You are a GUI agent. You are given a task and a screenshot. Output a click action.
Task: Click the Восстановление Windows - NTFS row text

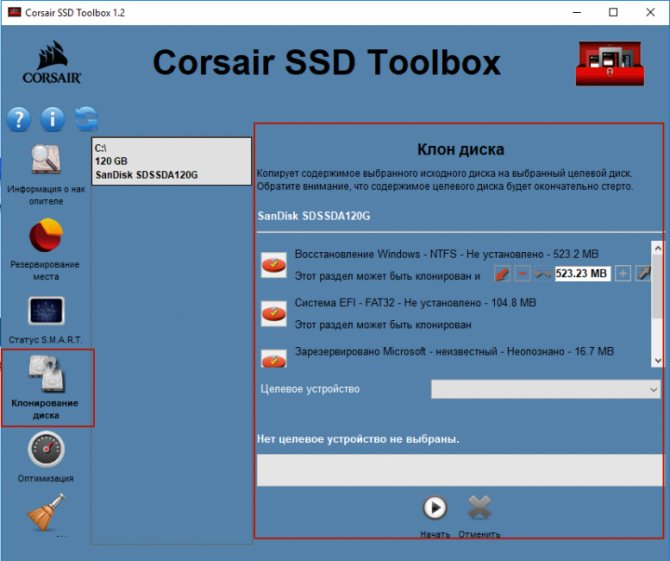click(447, 254)
